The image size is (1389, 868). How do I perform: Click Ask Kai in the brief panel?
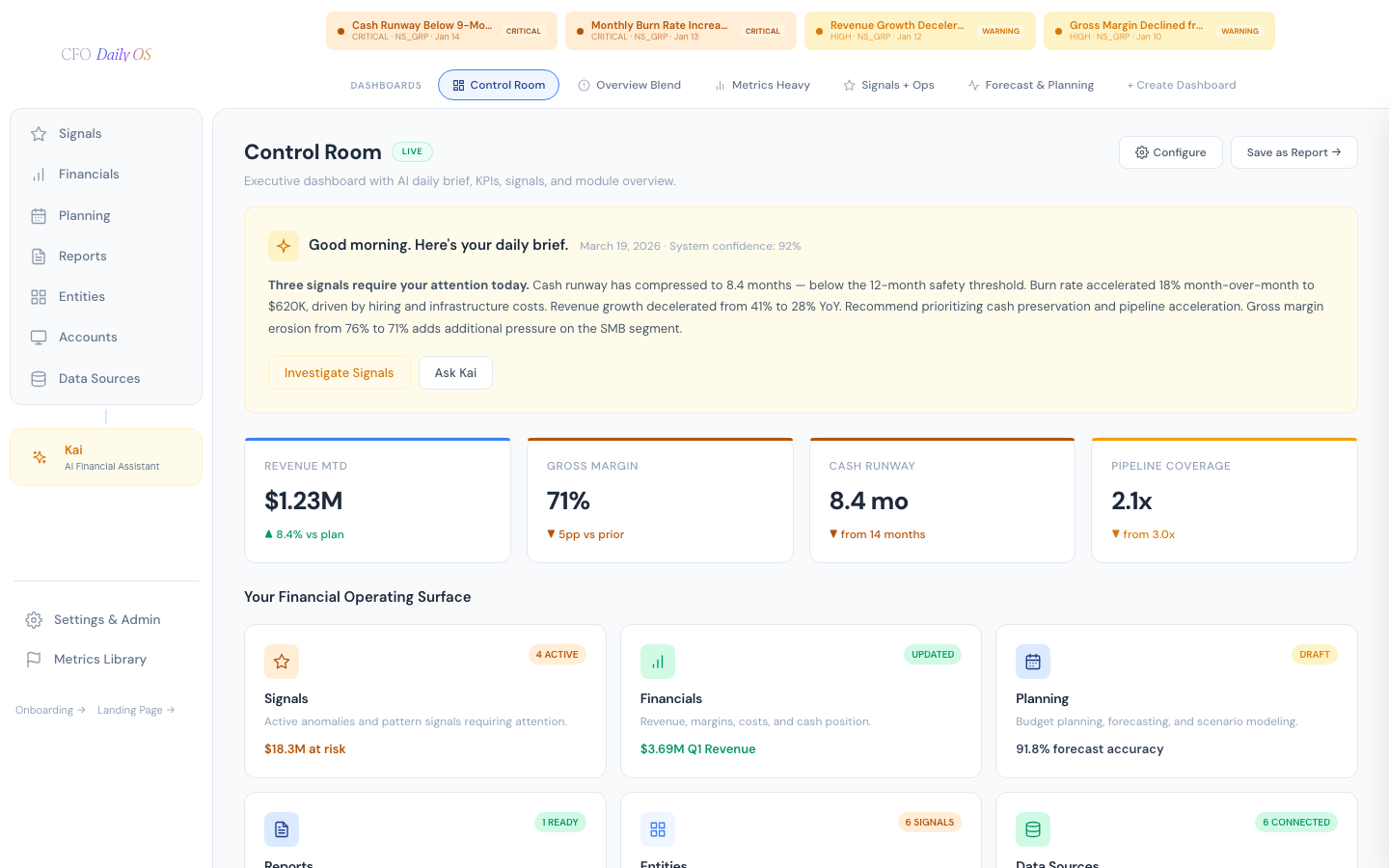coord(455,372)
